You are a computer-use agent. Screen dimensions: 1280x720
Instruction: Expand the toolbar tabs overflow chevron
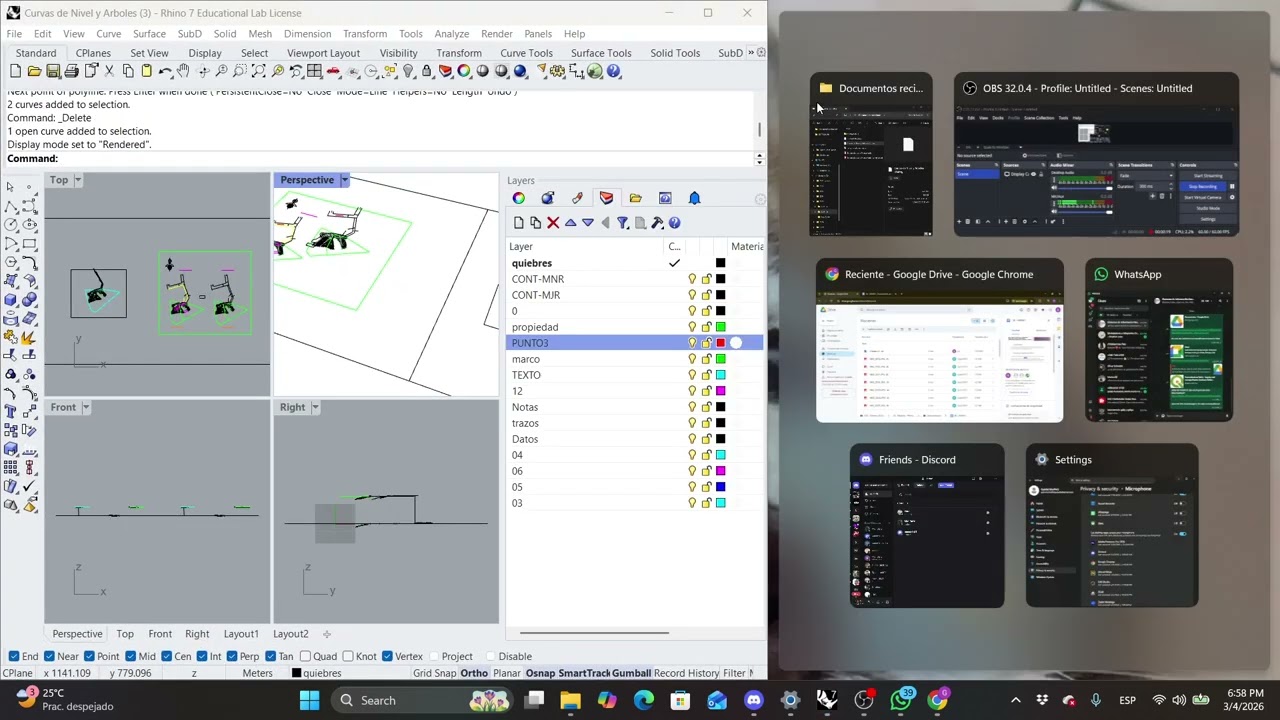751,53
